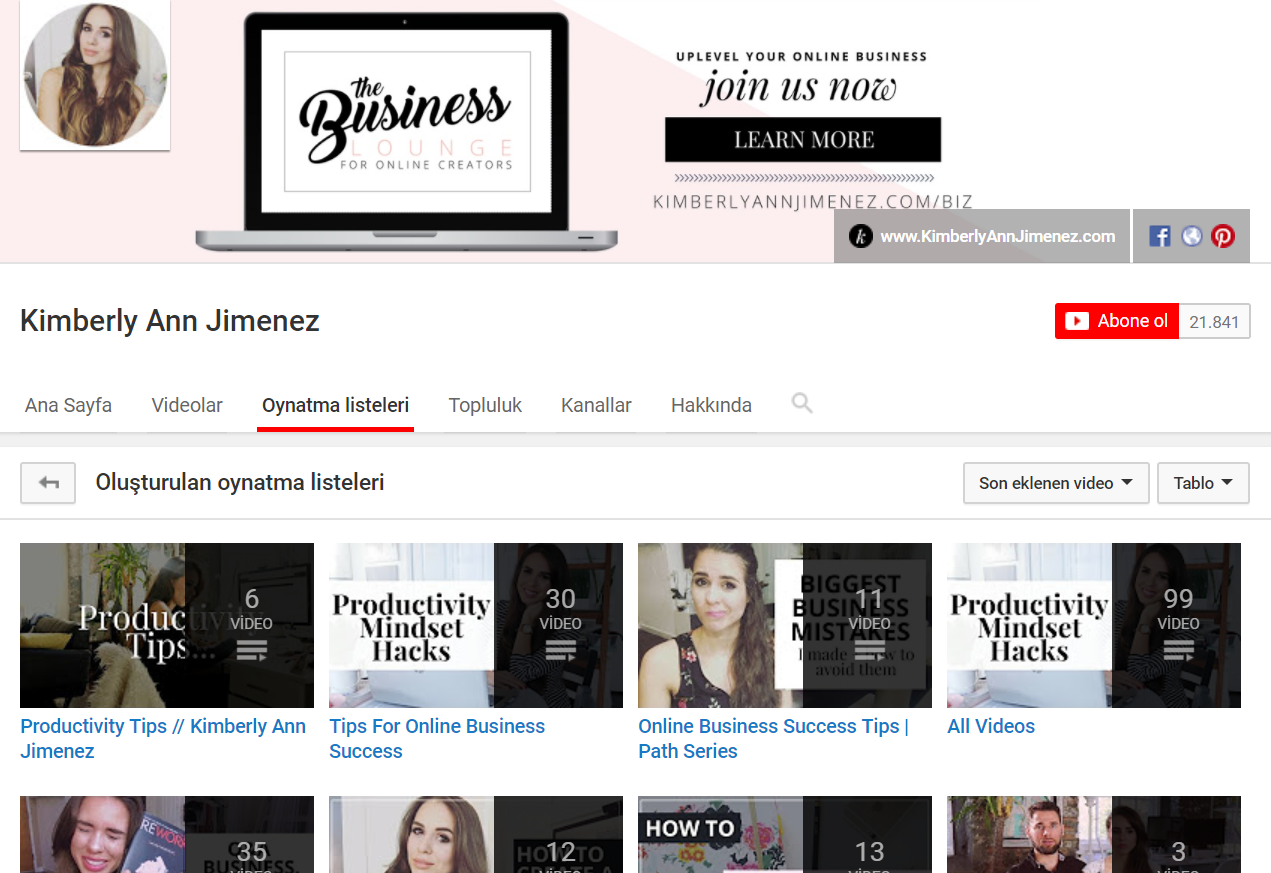
Task: Expand the Tablo view dropdown
Action: point(1202,483)
